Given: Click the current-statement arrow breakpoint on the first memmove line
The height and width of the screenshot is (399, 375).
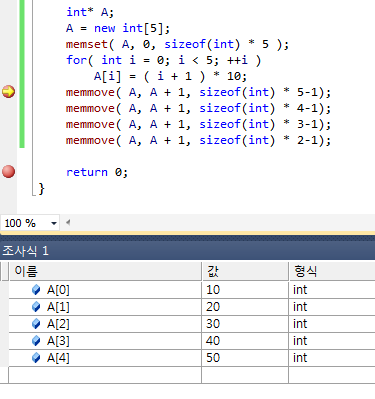Looking at the screenshot, I should click(x=8, y=92).
